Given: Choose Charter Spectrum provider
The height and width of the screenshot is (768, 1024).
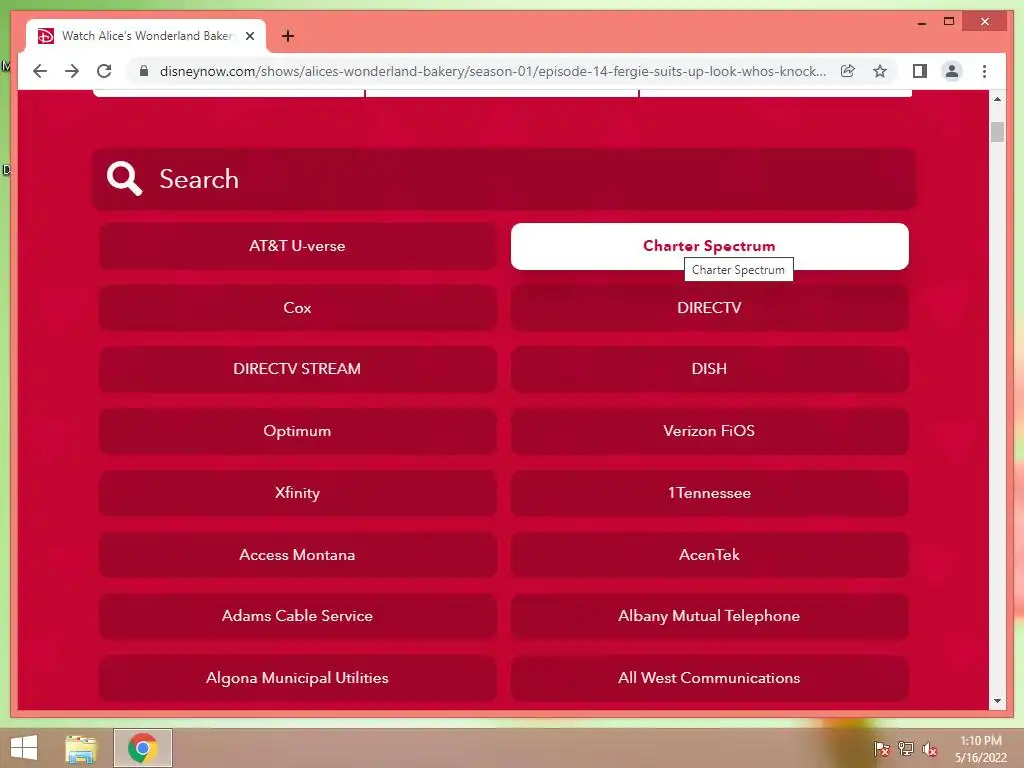Looking at the screenshot, I should pos(709,246).
